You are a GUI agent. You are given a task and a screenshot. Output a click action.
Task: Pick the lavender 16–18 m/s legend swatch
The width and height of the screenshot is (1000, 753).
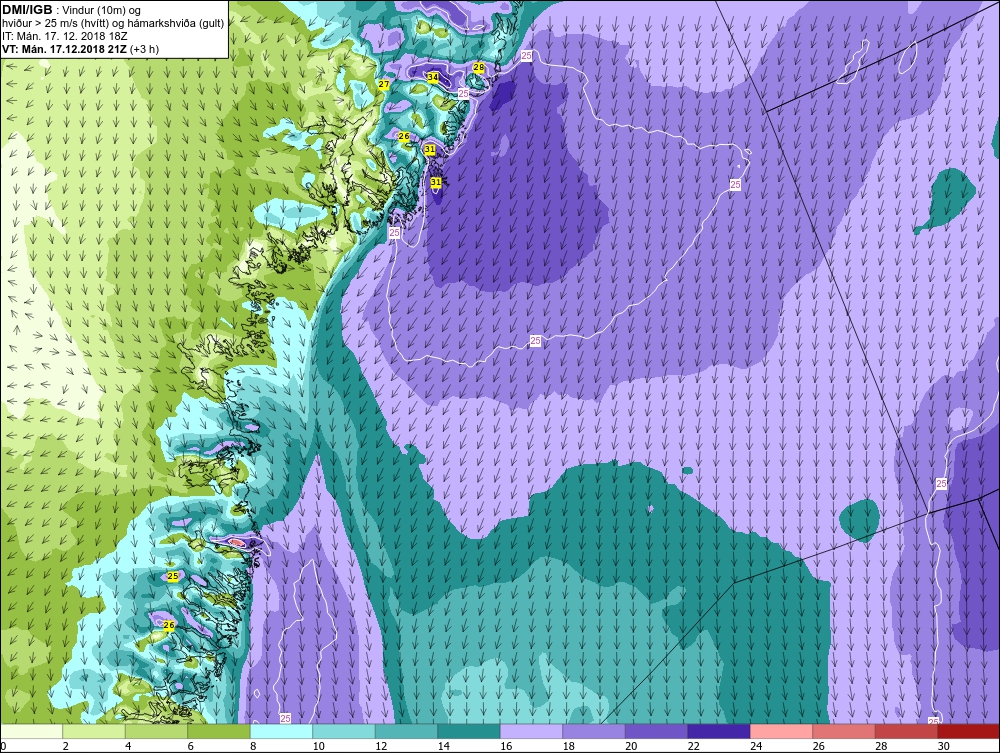point(531,731)
